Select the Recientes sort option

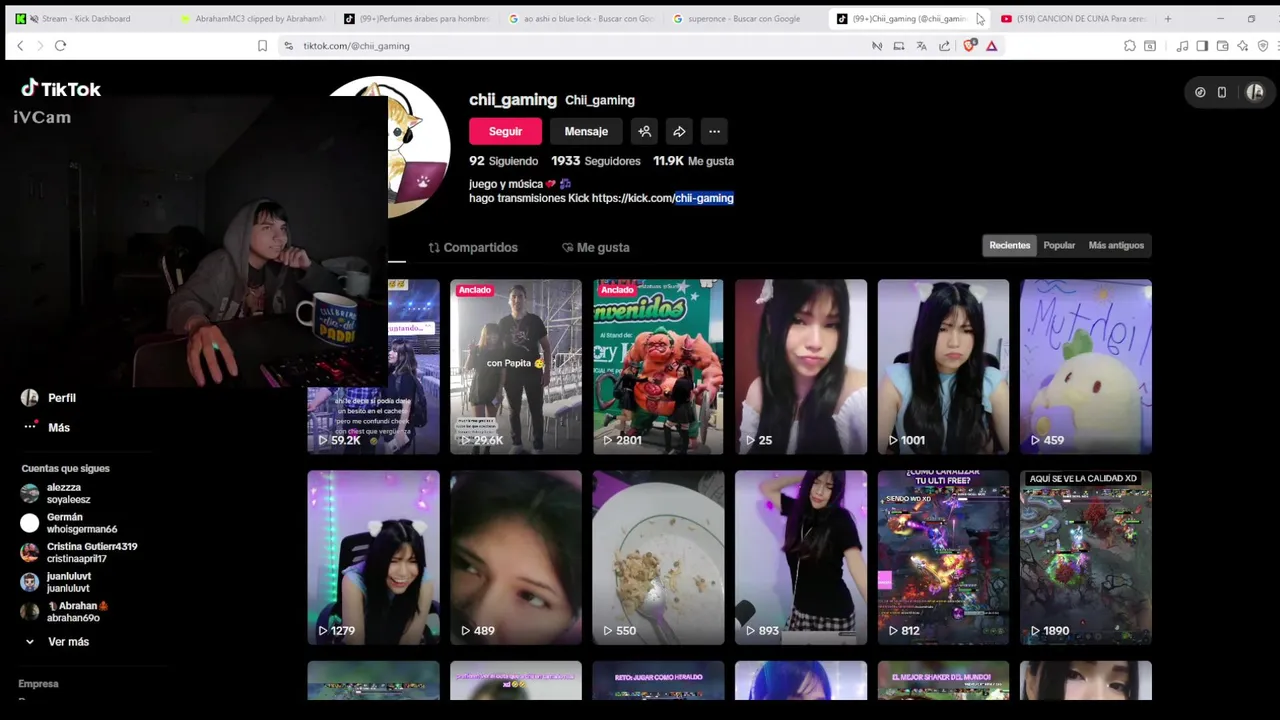point(1010,245)
